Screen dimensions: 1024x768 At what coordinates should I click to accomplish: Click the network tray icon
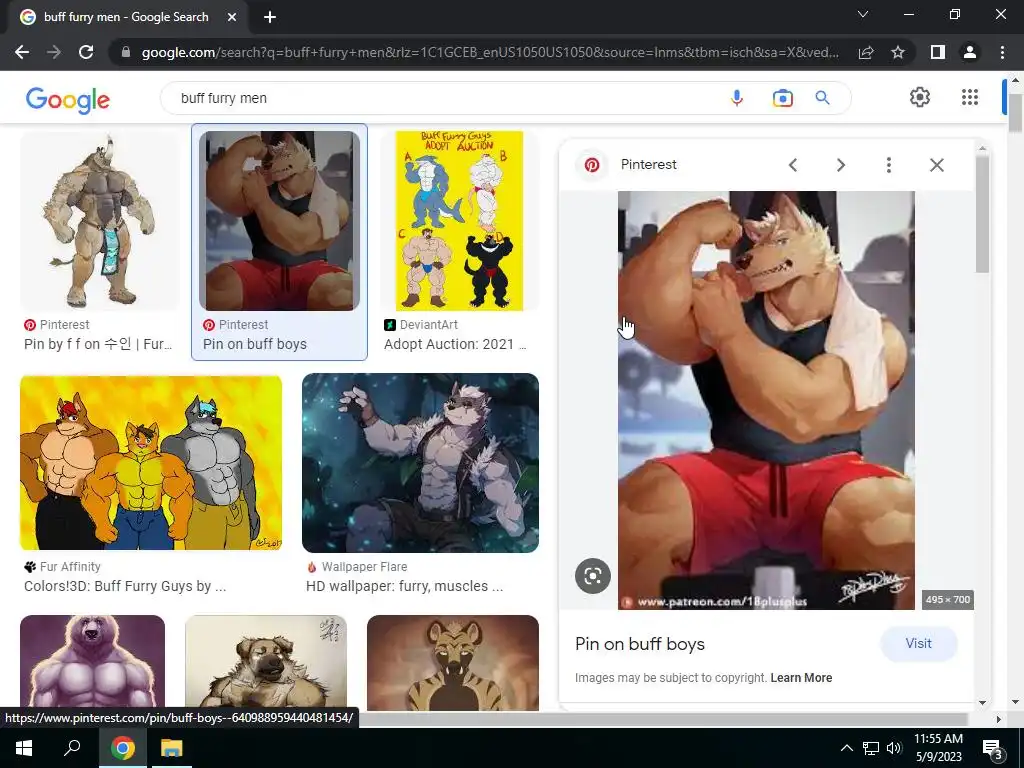pos(871,748)
